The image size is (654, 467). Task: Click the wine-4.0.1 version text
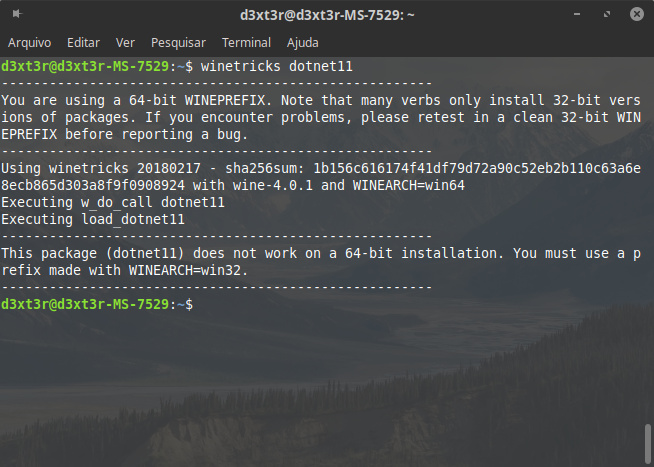coord(275,185)
